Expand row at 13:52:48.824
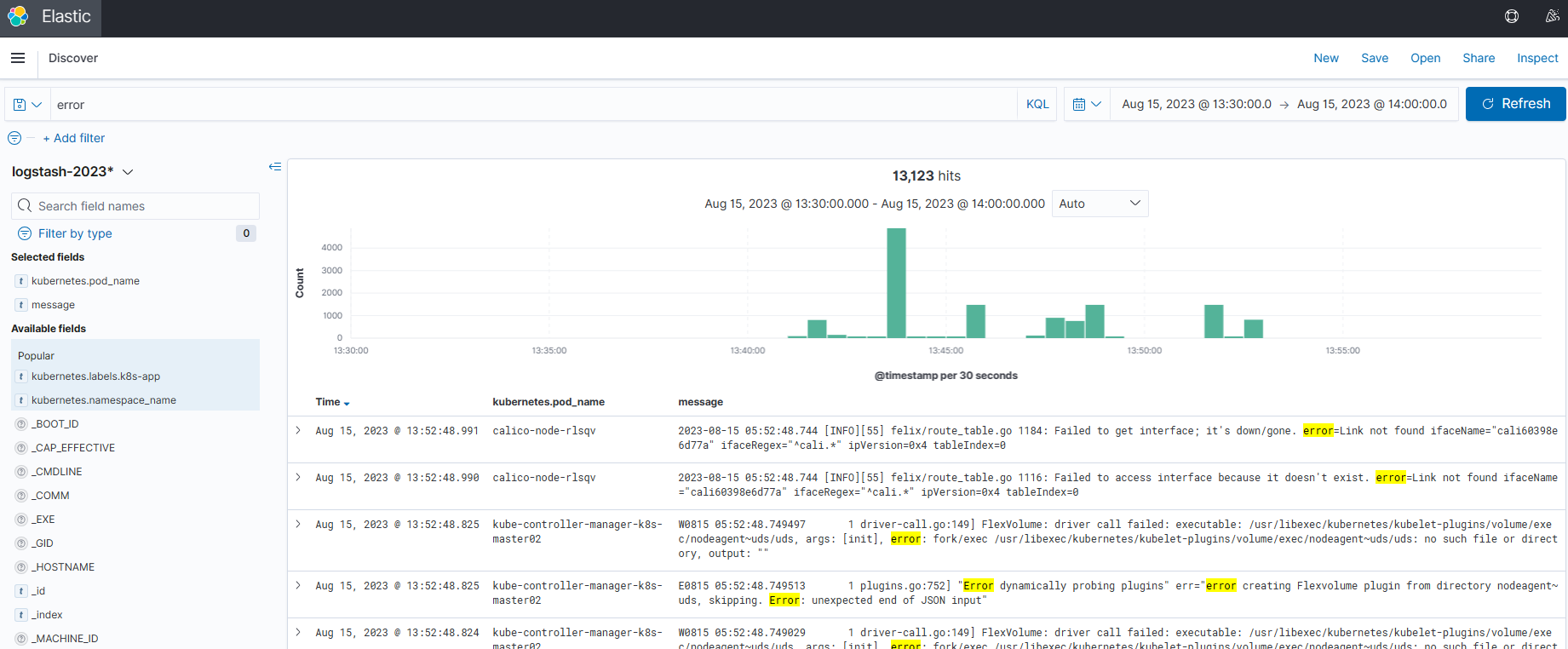This screenshot has width=1568, height=649. (x=298, y=633)
